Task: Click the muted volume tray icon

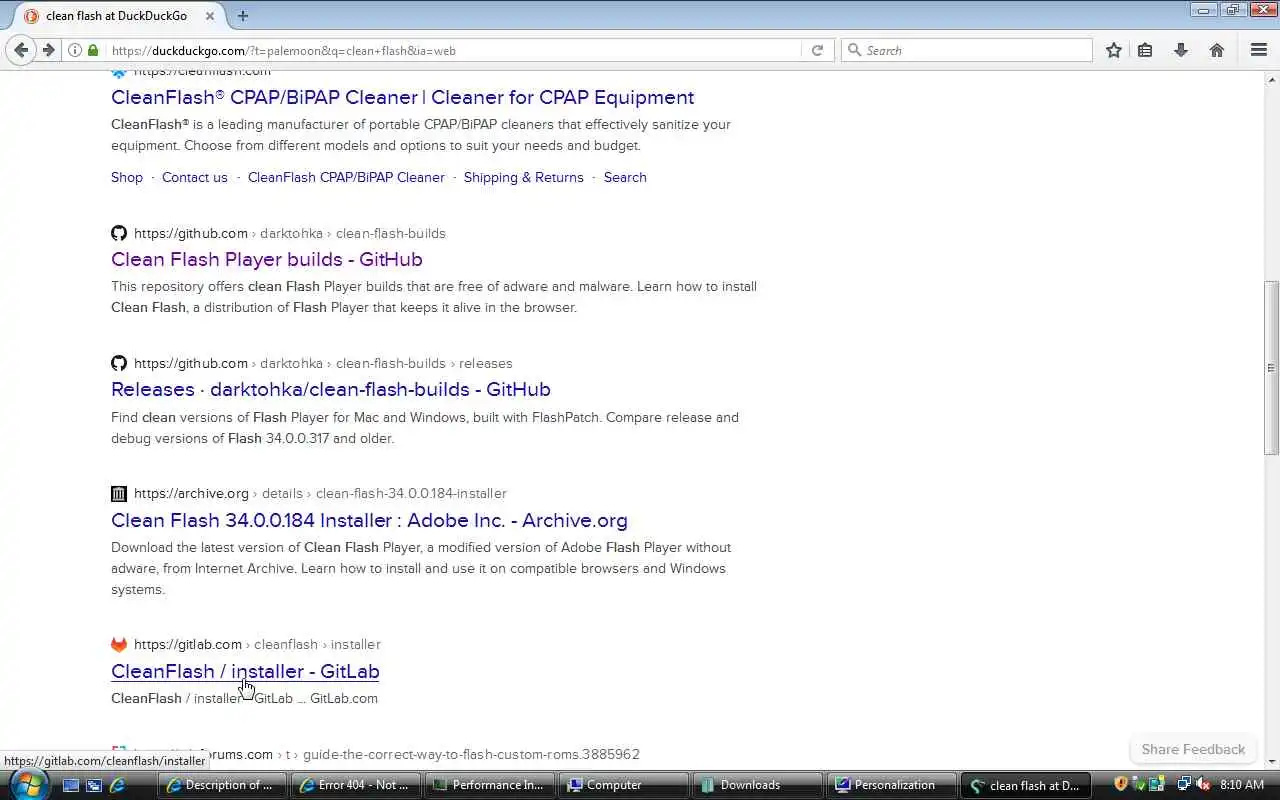Action: pos(1203,785)
